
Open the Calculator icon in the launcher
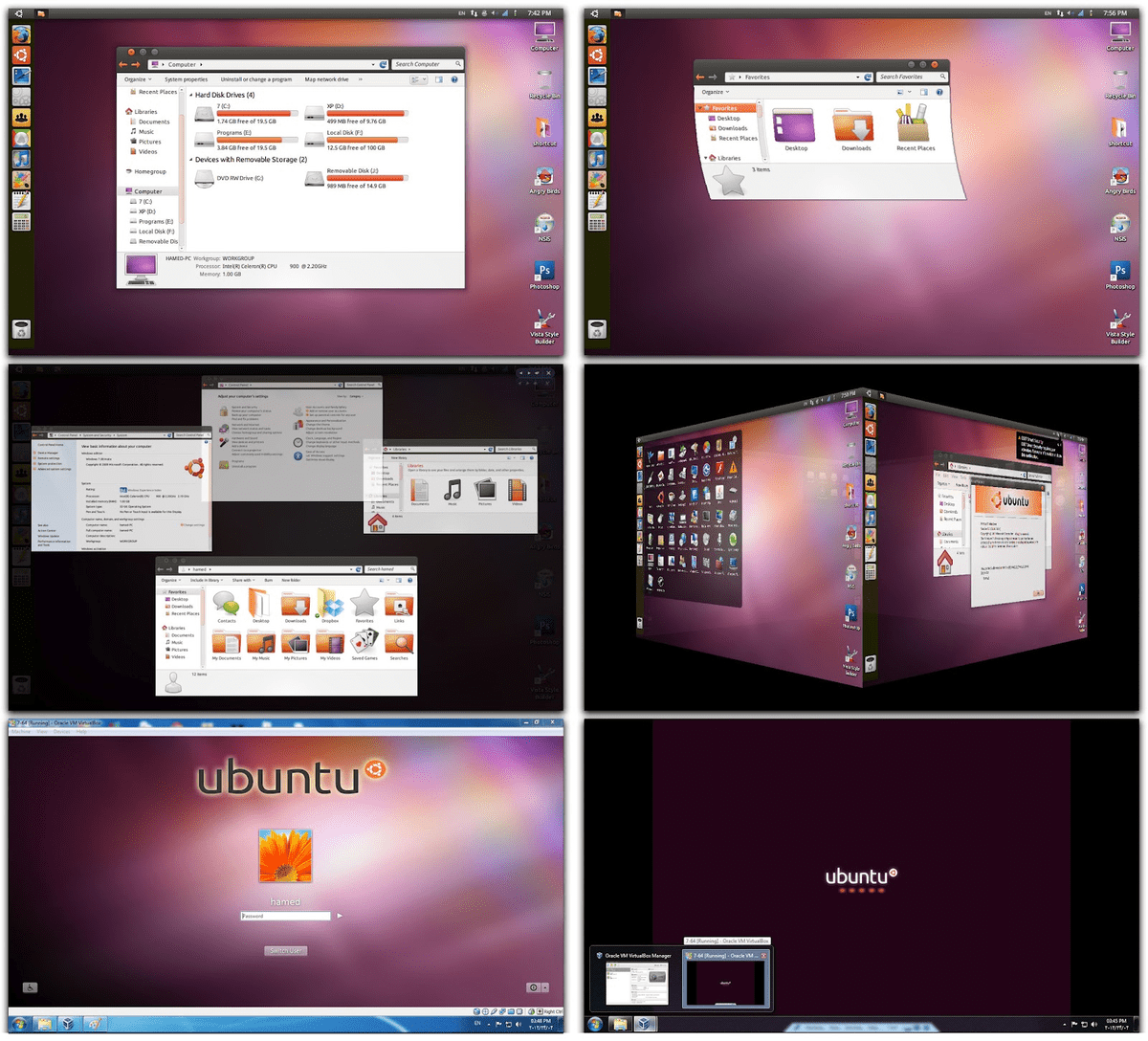click(21, 221)
